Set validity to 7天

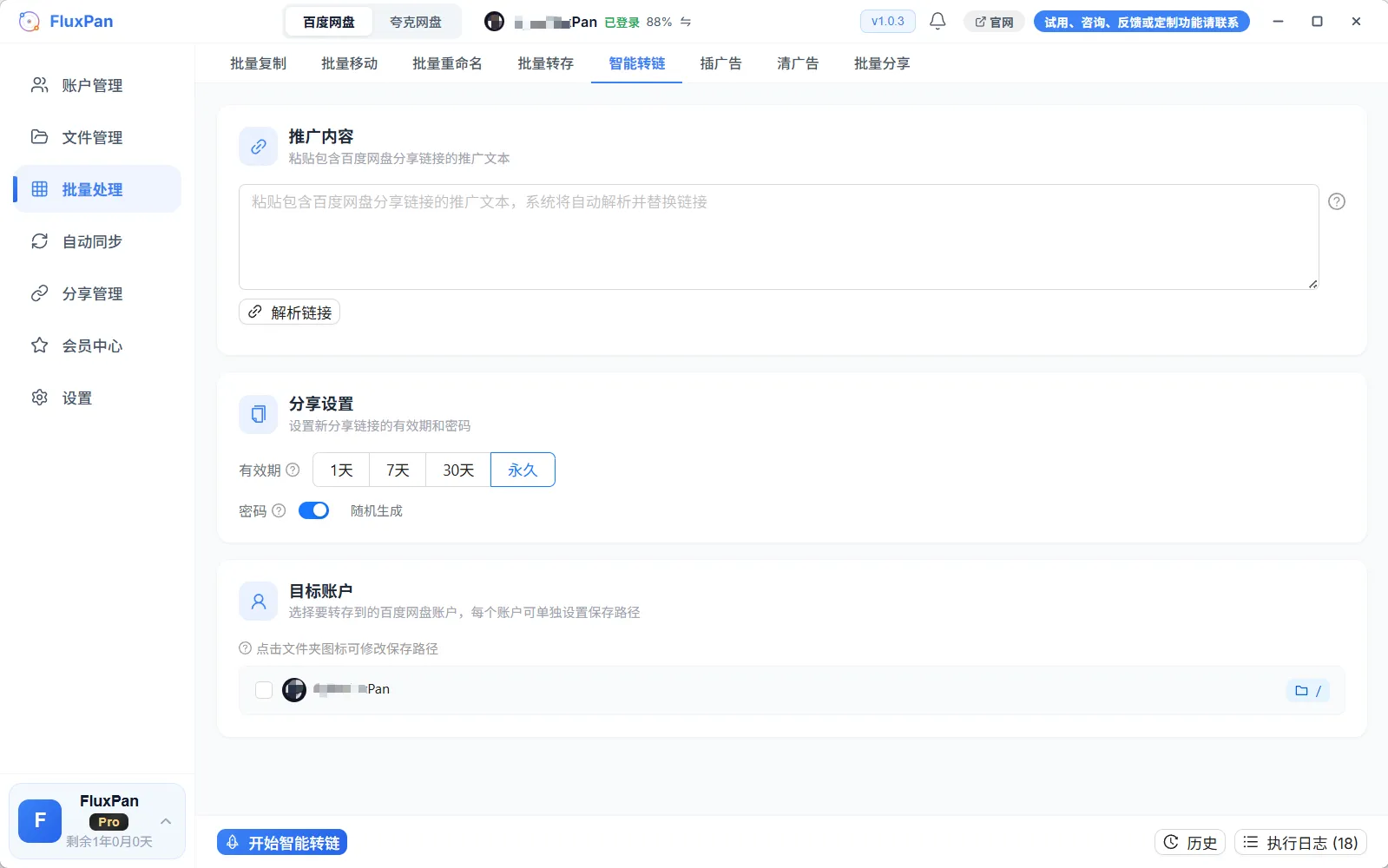pyautogui.click(x=398, y=470)
